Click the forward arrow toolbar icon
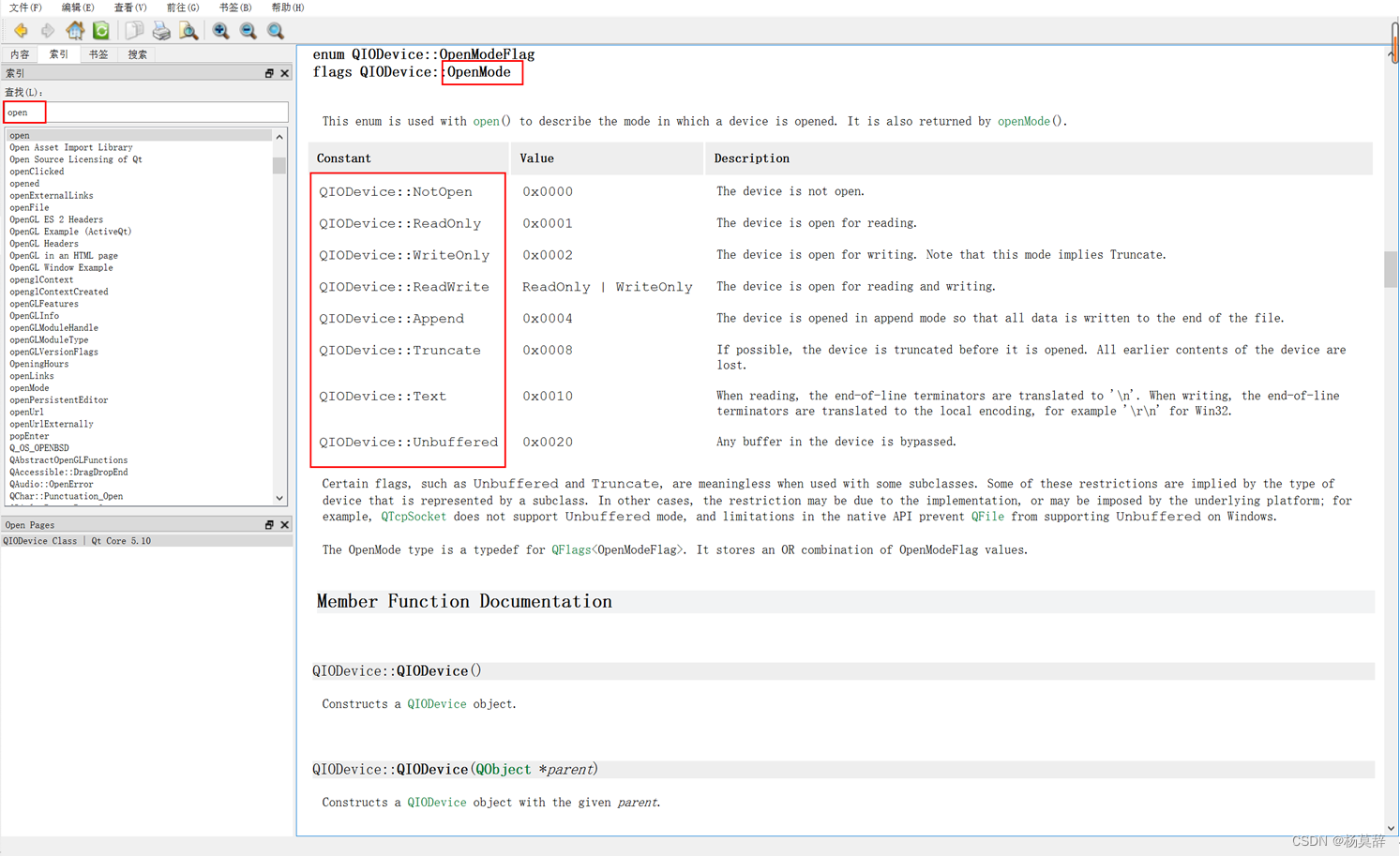Viewport: 1400px width, 857px height. [47, 31]
